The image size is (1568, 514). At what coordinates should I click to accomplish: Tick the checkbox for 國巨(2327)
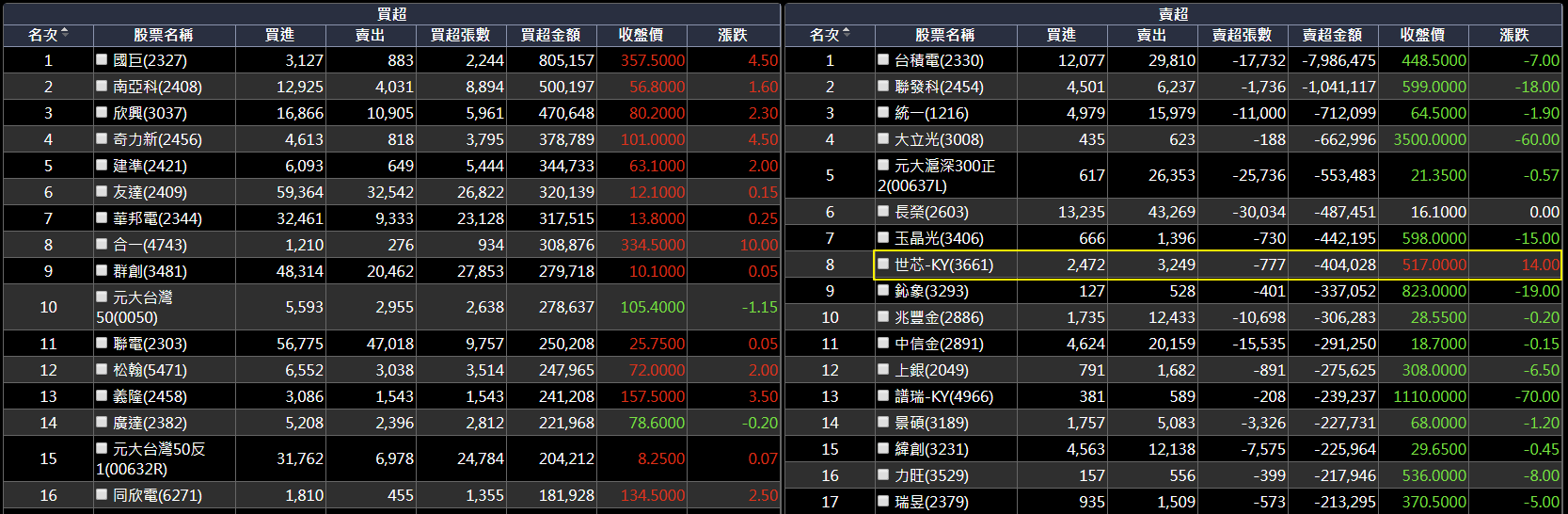[102, 58]
